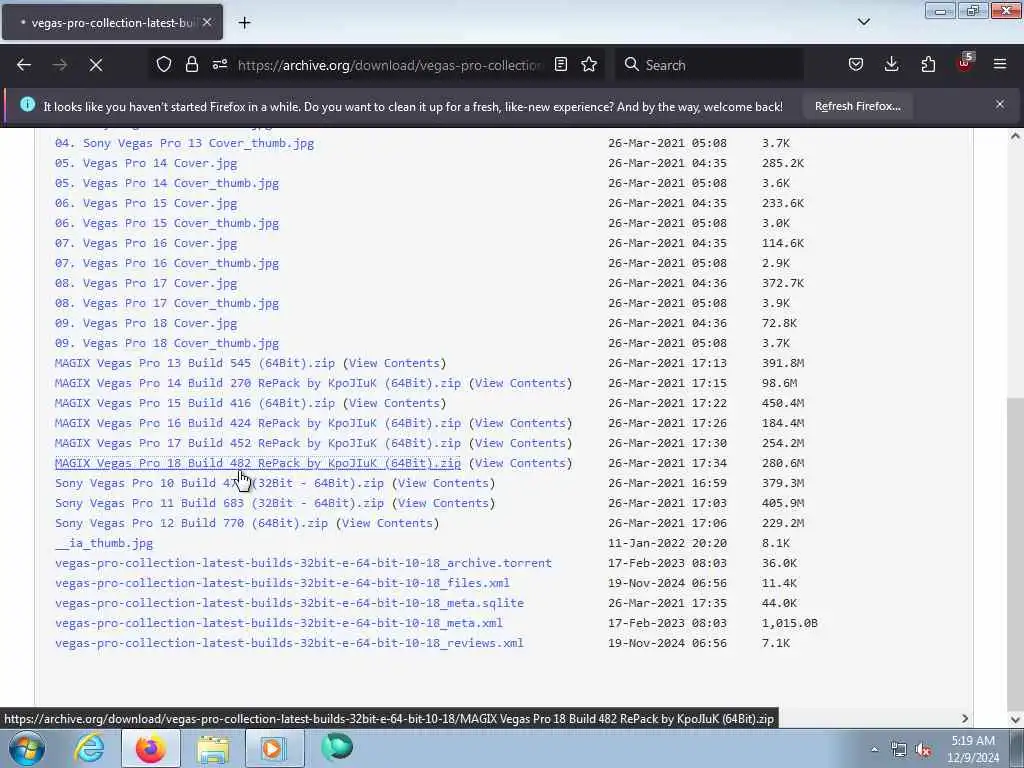Open 08. Vegas Pro 17 Cover.jpg
Screen dimensions: 1024x768
146,283
